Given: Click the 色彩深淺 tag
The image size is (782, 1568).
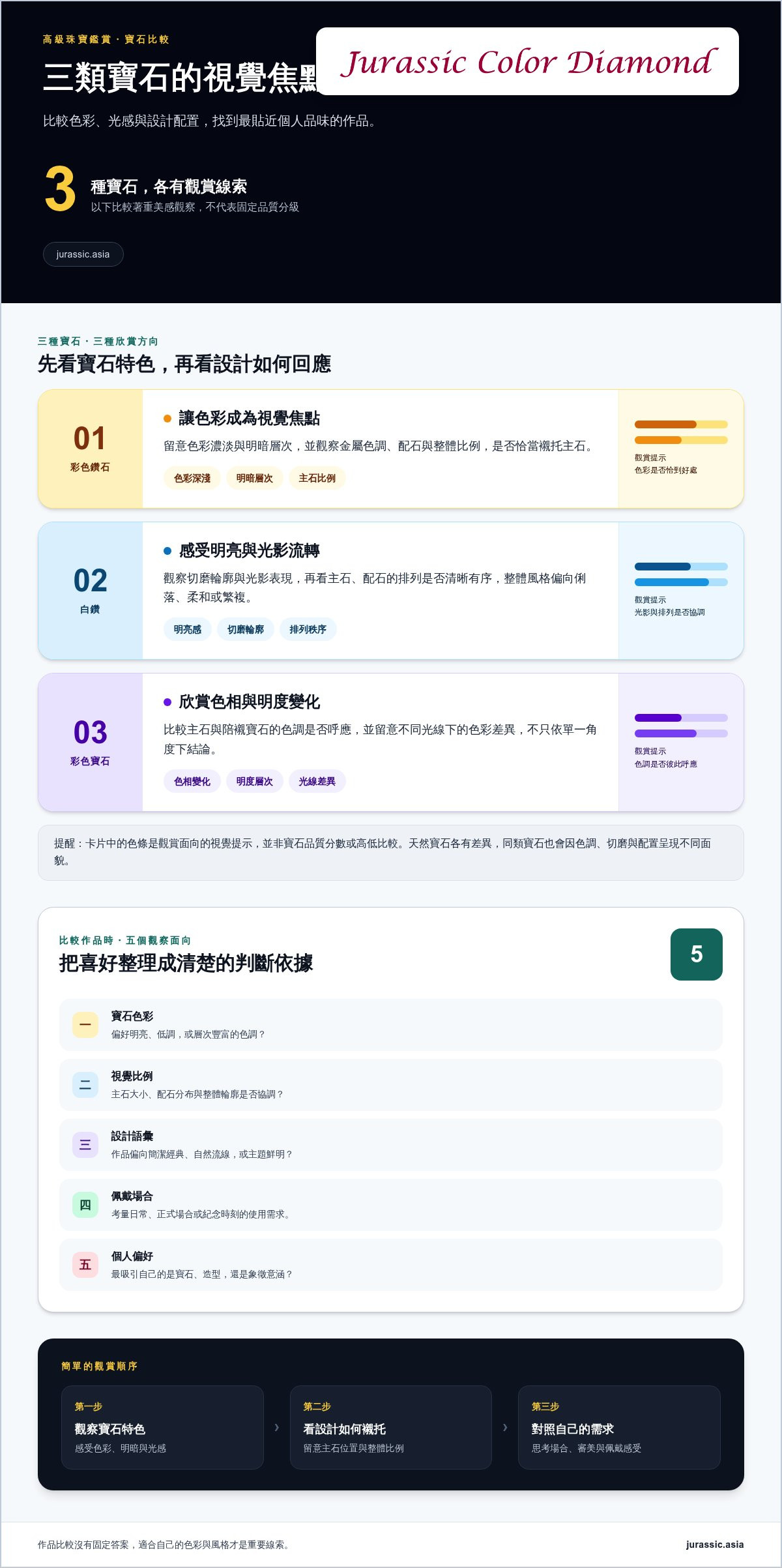Looking at the screenshot, I should (192, 478).
